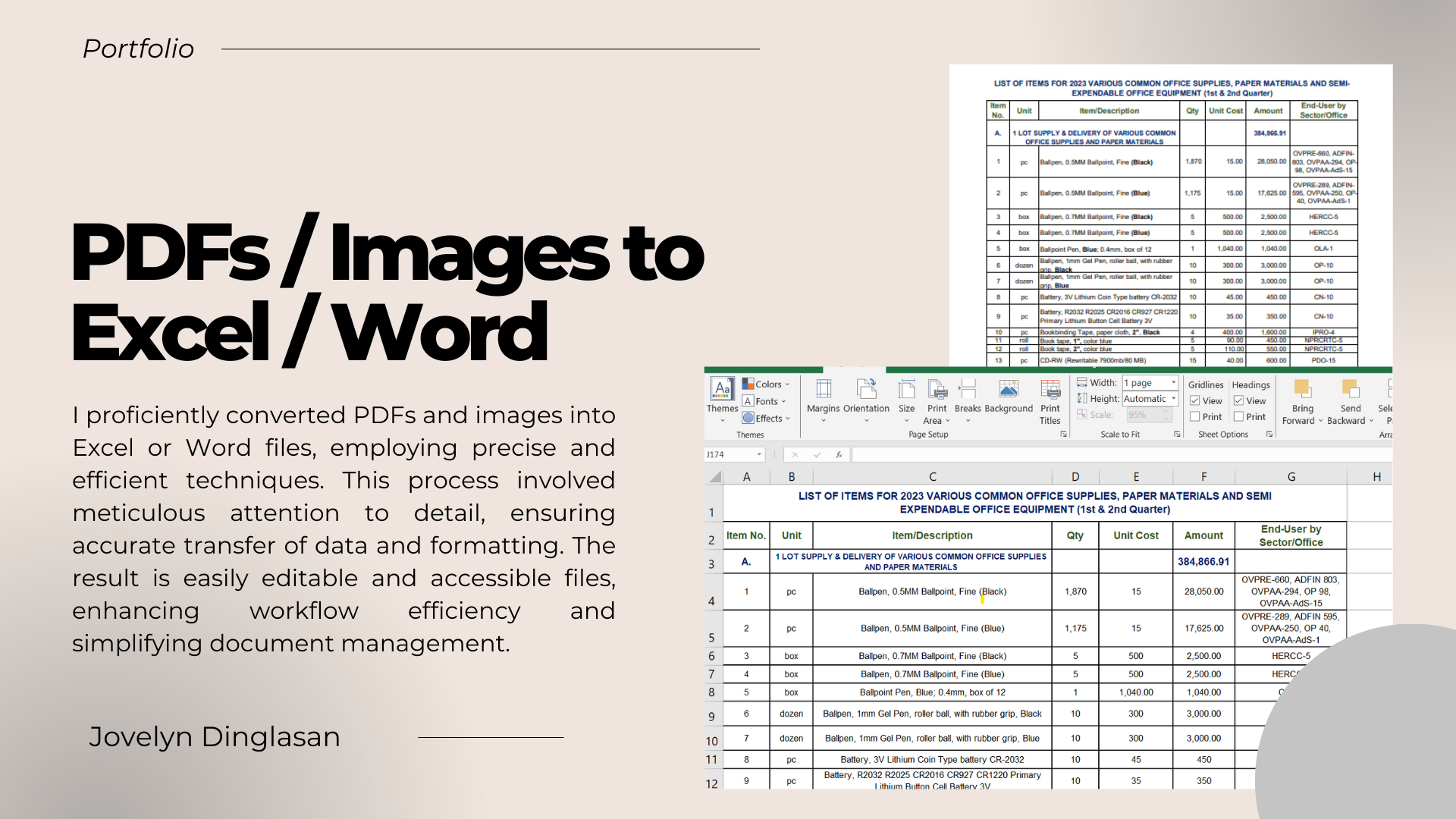Tick the Gridlines Print checkbox
The image size is (1456, 819).
pyautogui.click(x=1194, y=416)
